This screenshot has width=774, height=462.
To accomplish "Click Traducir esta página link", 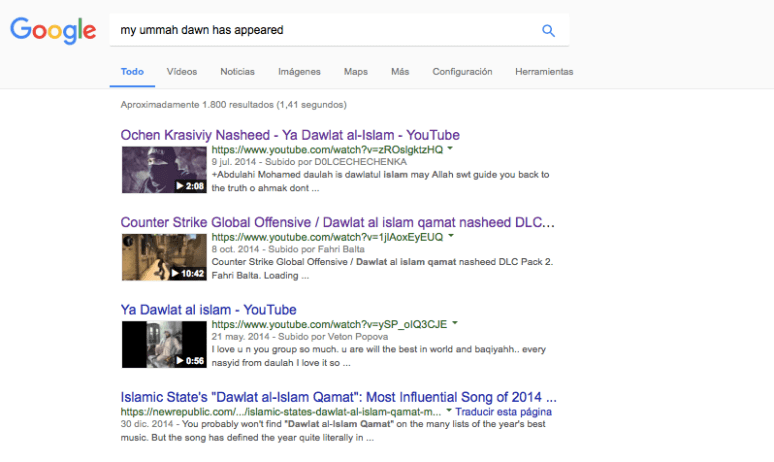I will click(x=505, y=411).
